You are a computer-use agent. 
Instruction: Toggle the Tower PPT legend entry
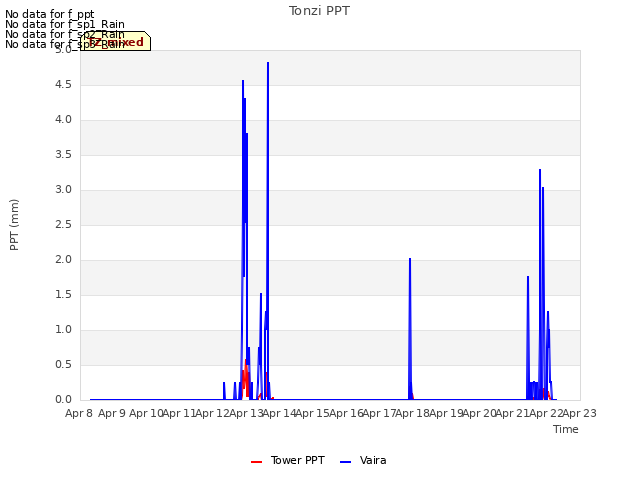(288, 460)
